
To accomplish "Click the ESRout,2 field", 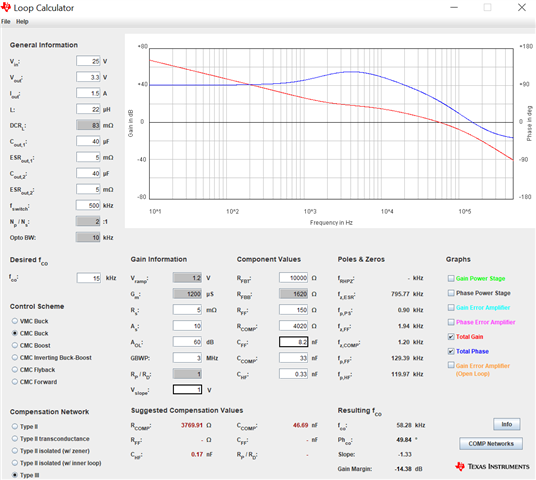I will click(88, 189).
